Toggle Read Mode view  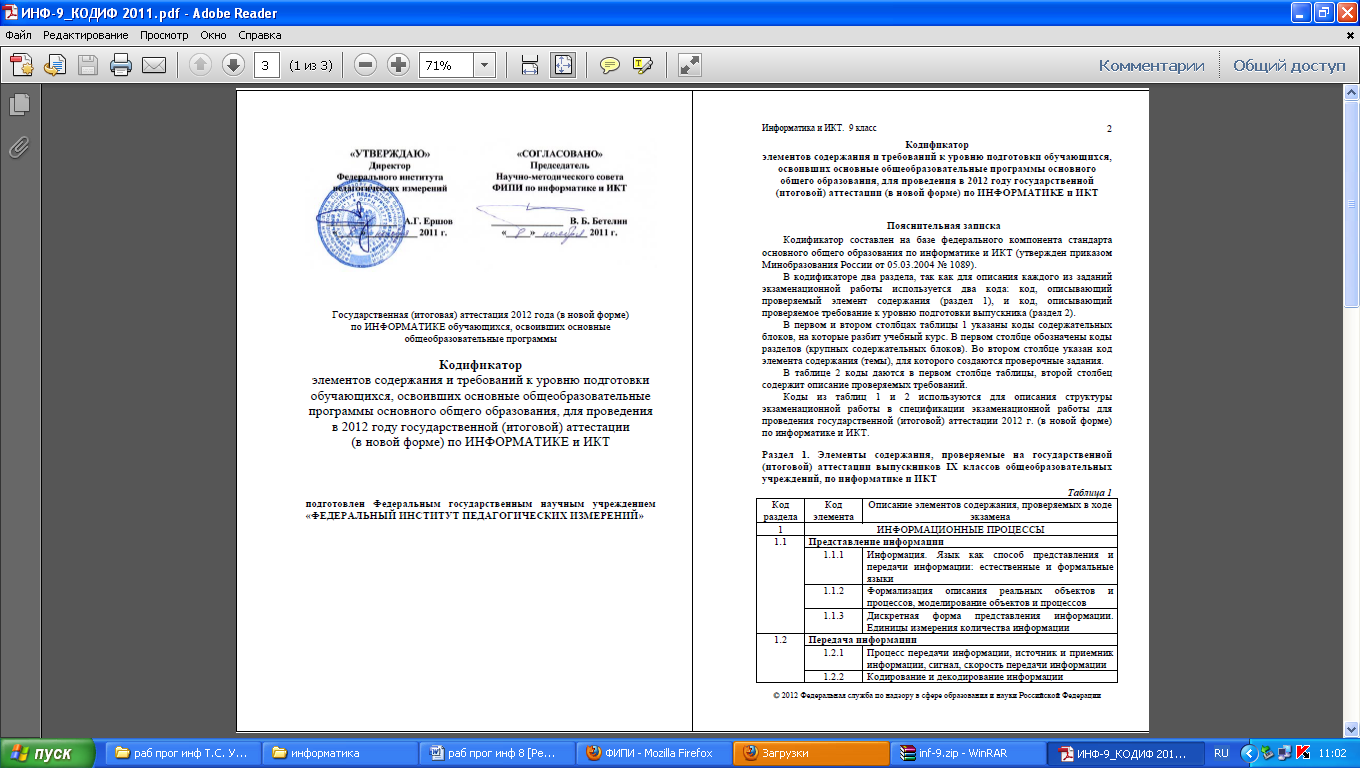click(x=689, y=65)
